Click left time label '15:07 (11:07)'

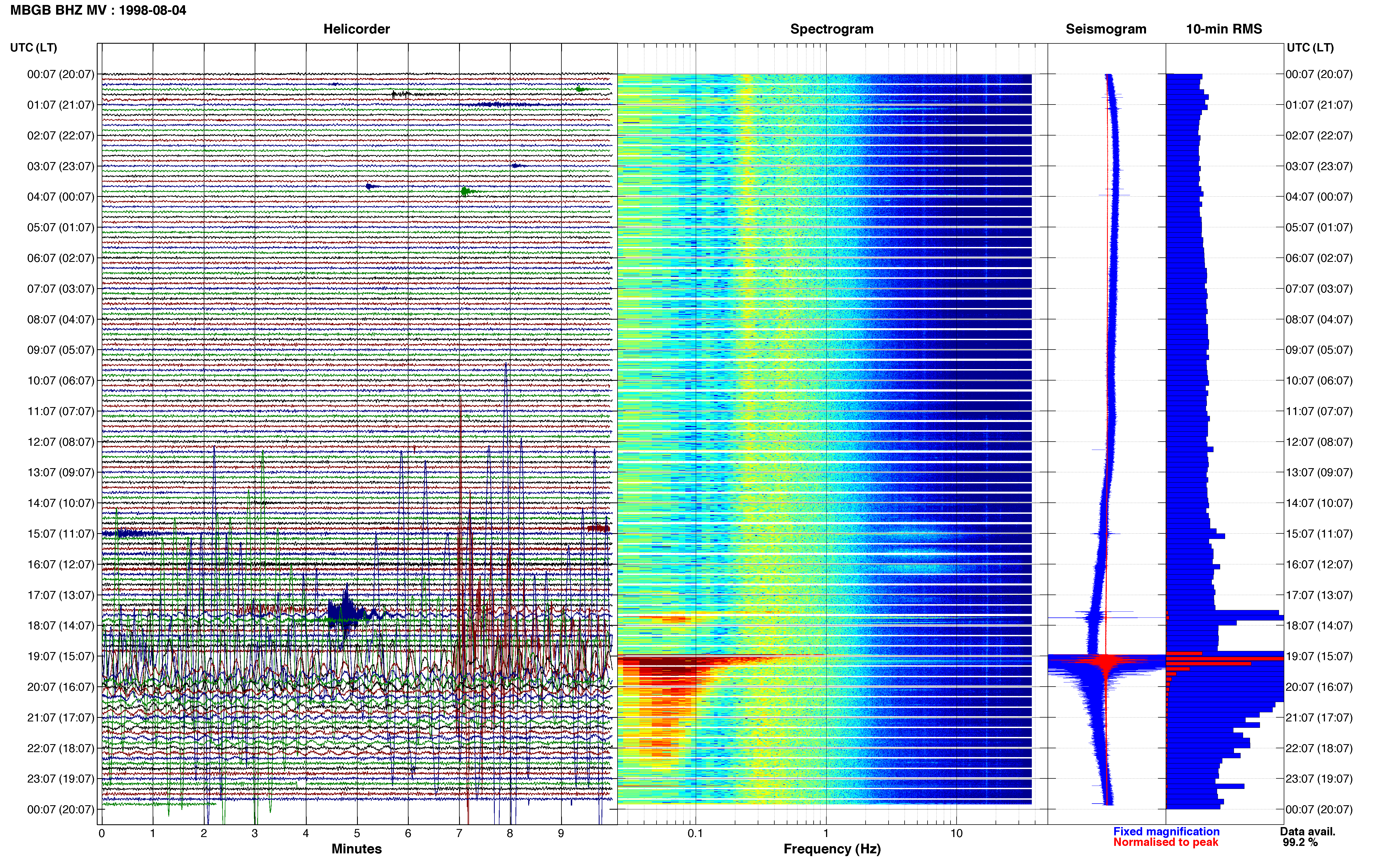[61, 534]
